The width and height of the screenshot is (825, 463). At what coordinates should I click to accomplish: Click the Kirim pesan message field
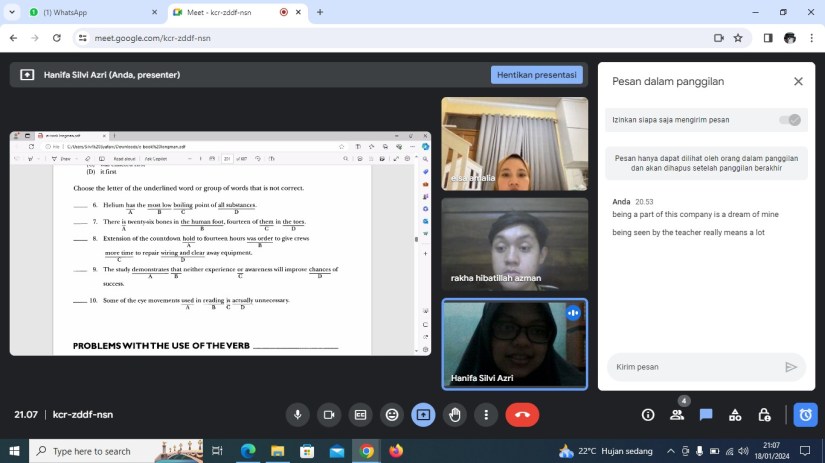coord(695,367)
